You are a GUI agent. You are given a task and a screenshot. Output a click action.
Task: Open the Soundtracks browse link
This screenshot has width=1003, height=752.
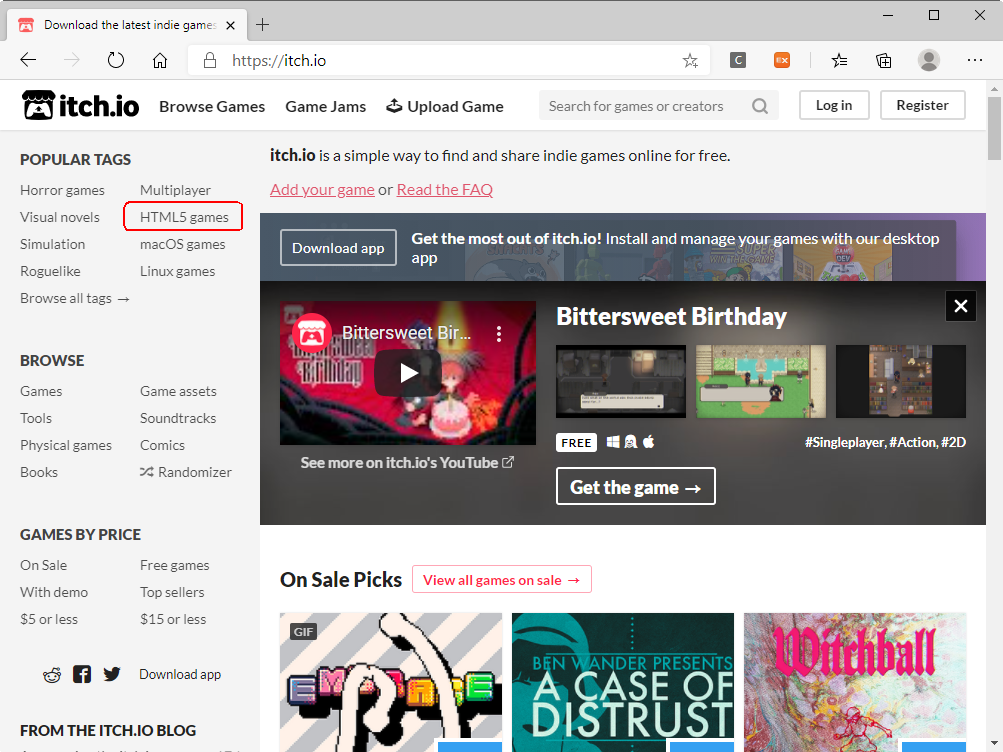point(178,418)
